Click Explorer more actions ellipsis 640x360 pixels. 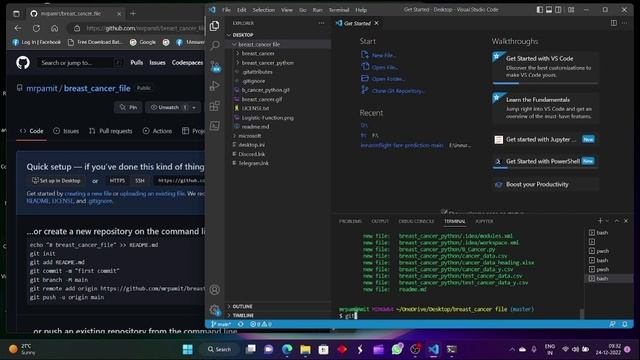(322, 23)
